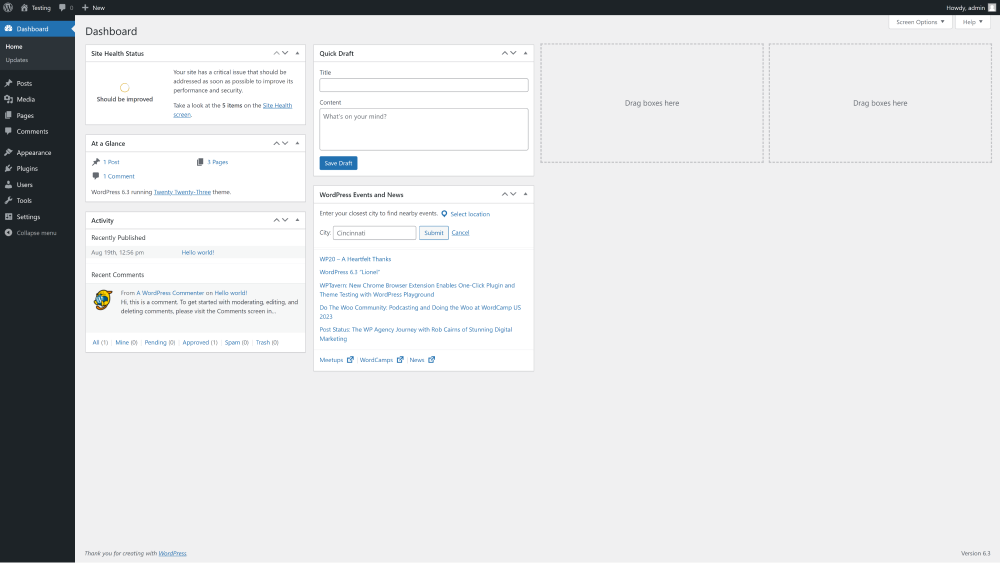Open the Twenty Twenty-Three theme link

tap(182, 192)
